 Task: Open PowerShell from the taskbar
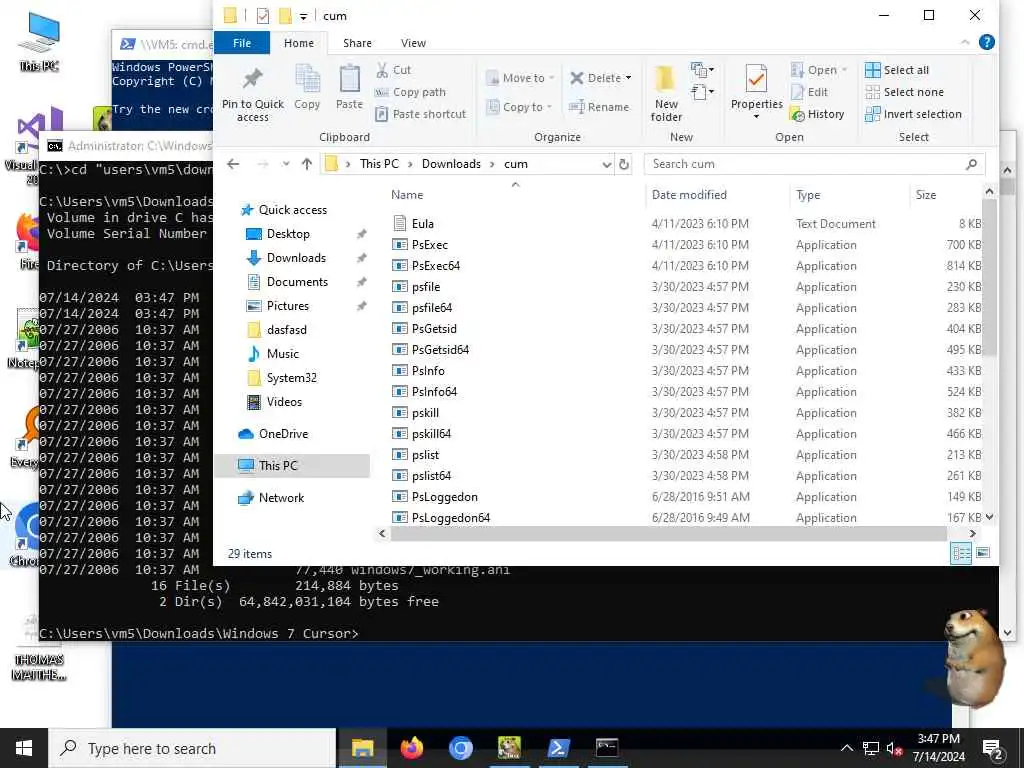(x=558, y=748)
